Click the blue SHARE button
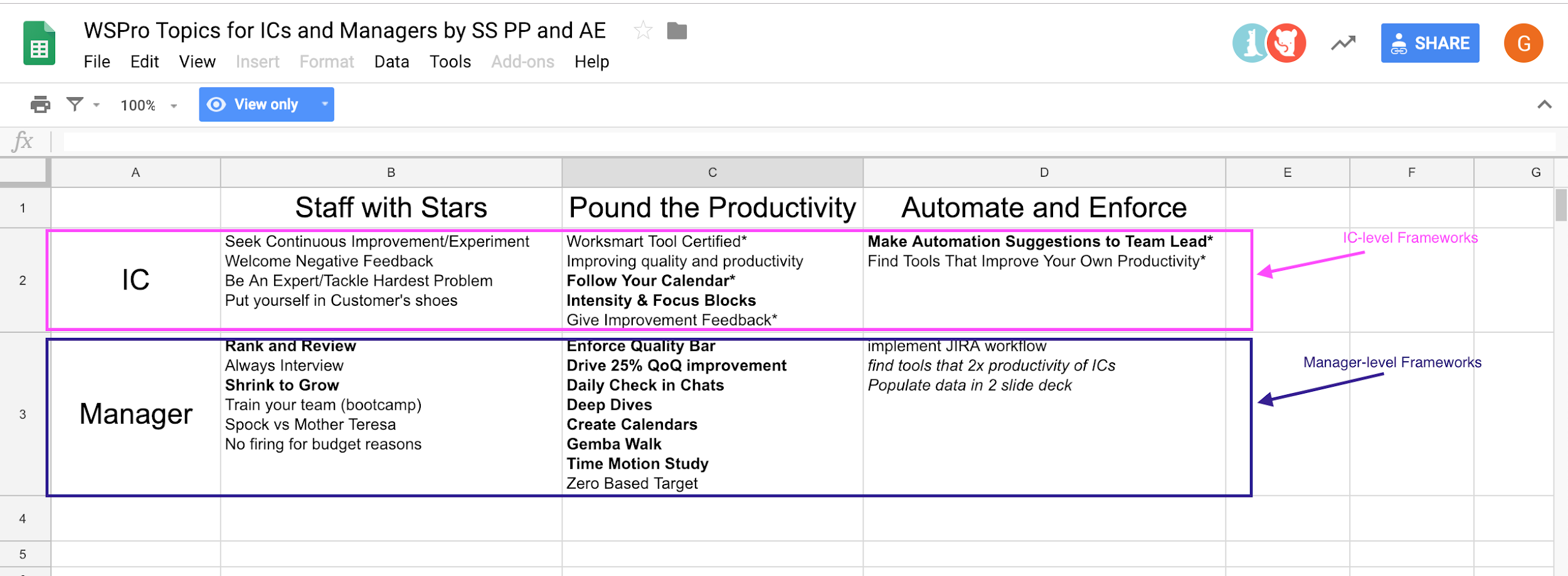Screen dimensions: 1568x576 coord(1429,43)
